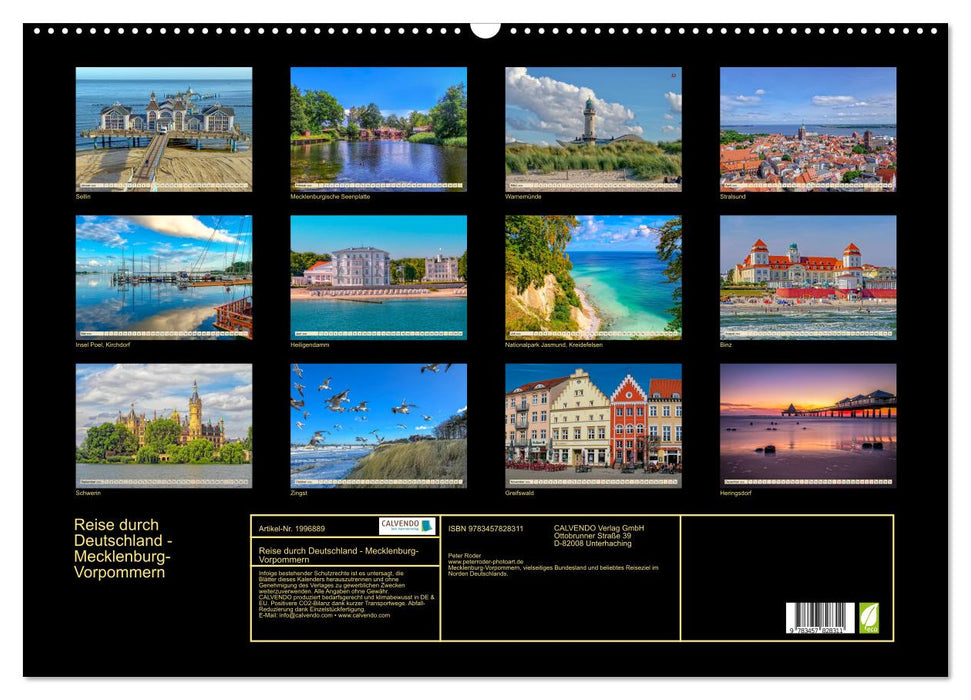This screenshot has height=700, width=971.
Task: Click the blue bookmark on the CALVENDO logo
Action: [426, 526]
